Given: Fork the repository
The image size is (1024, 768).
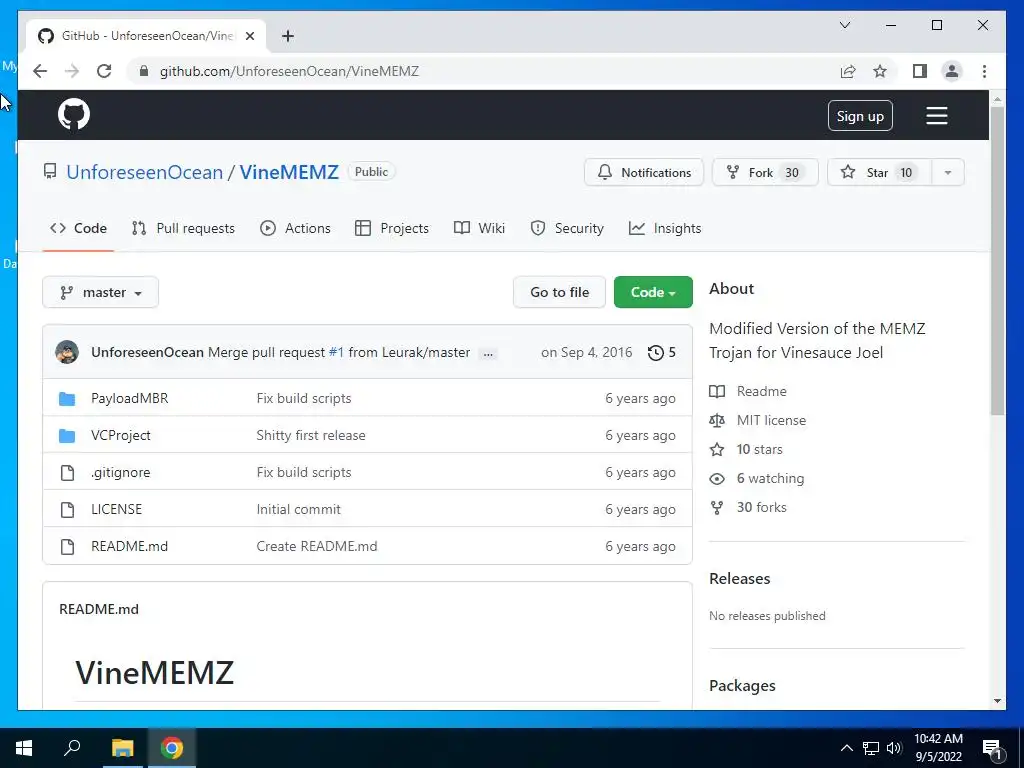Looking at the screenshot, I should tap(765, 172).
